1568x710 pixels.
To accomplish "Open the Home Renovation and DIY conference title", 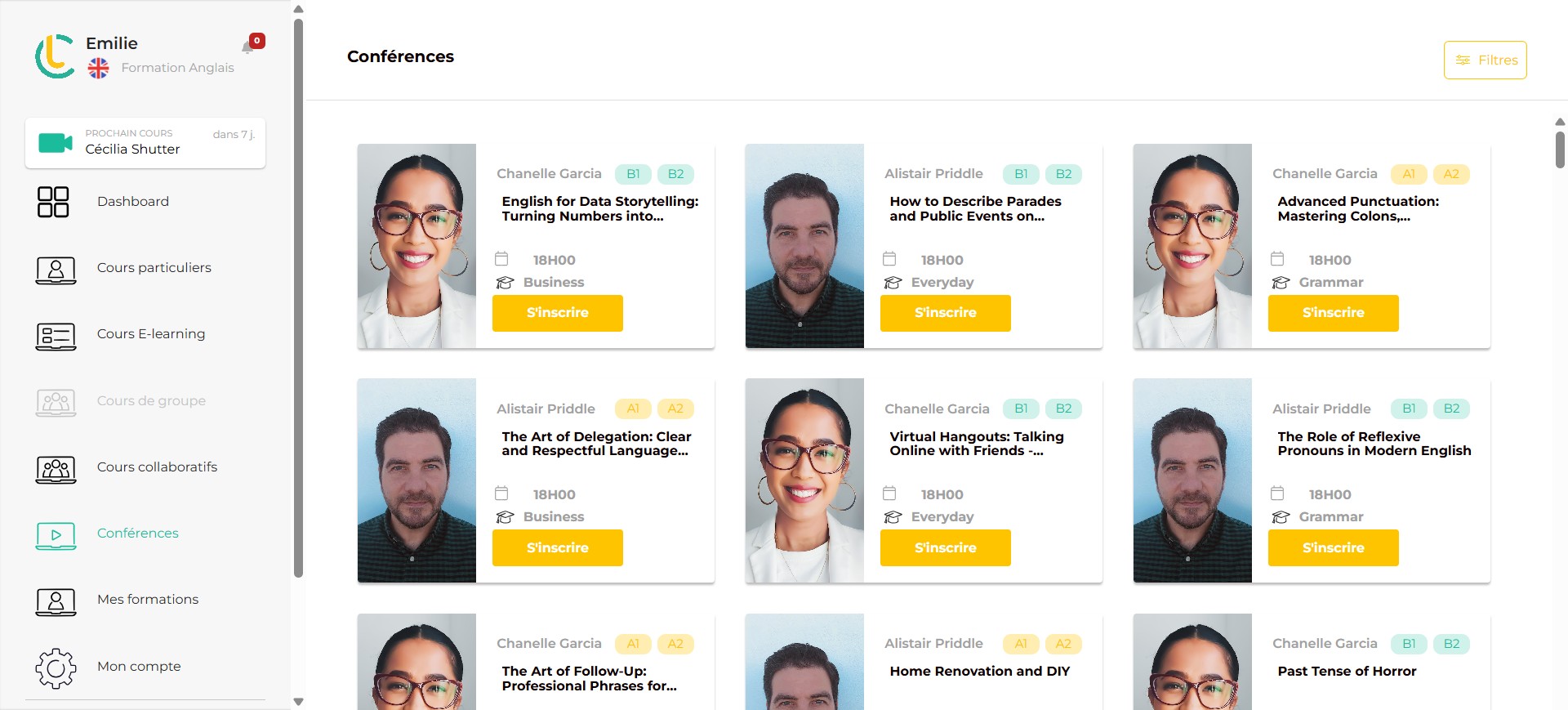I will 979,671.
